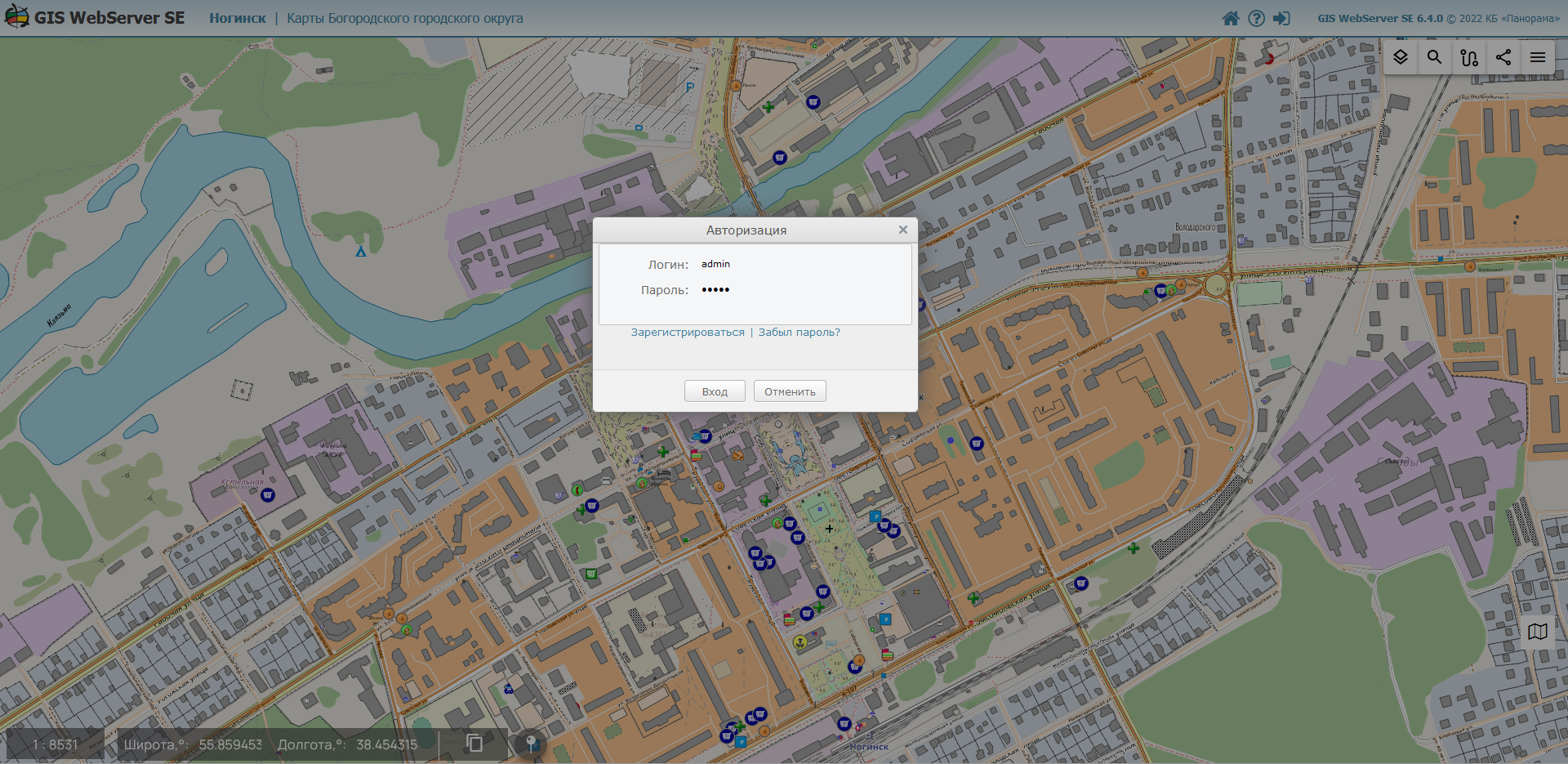Click the map pin marker button
Screen dimensions: 1568x764
click(531, 744)
